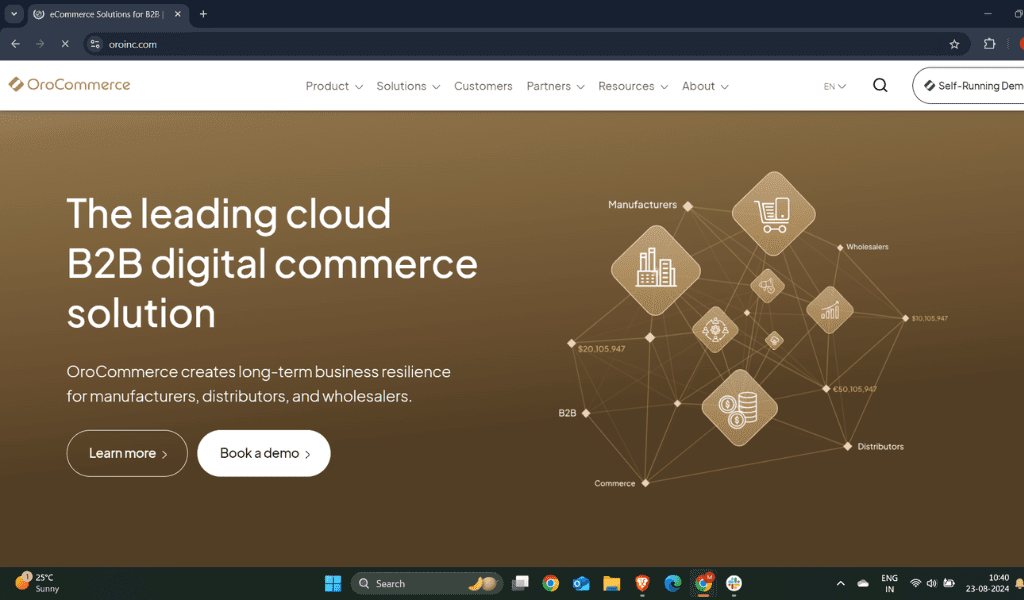Open the clock and date 23-08-2024

pos(987,583)
